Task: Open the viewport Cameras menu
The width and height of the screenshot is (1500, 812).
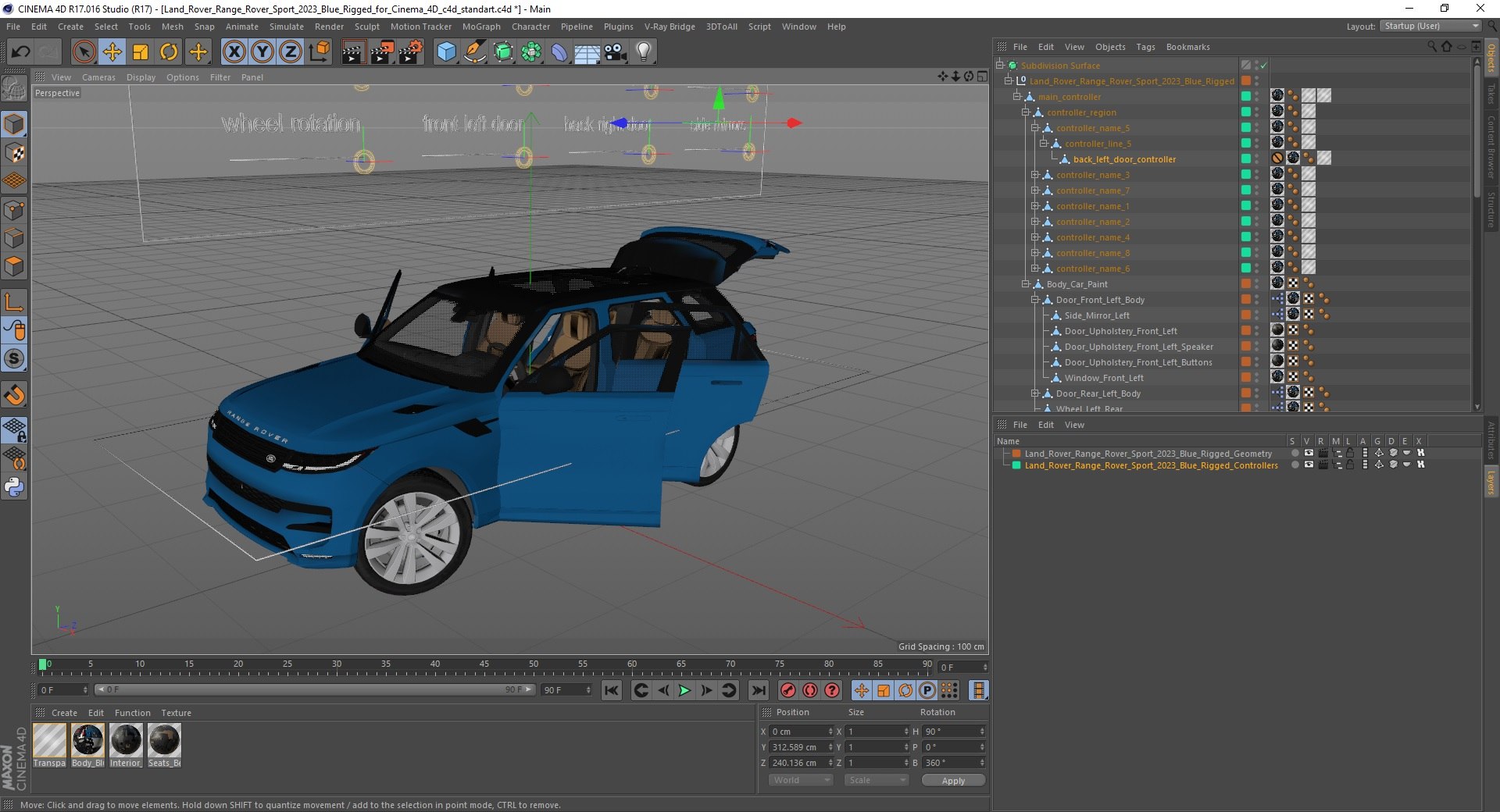Action: pyautogui.click(x=98, y=77)
